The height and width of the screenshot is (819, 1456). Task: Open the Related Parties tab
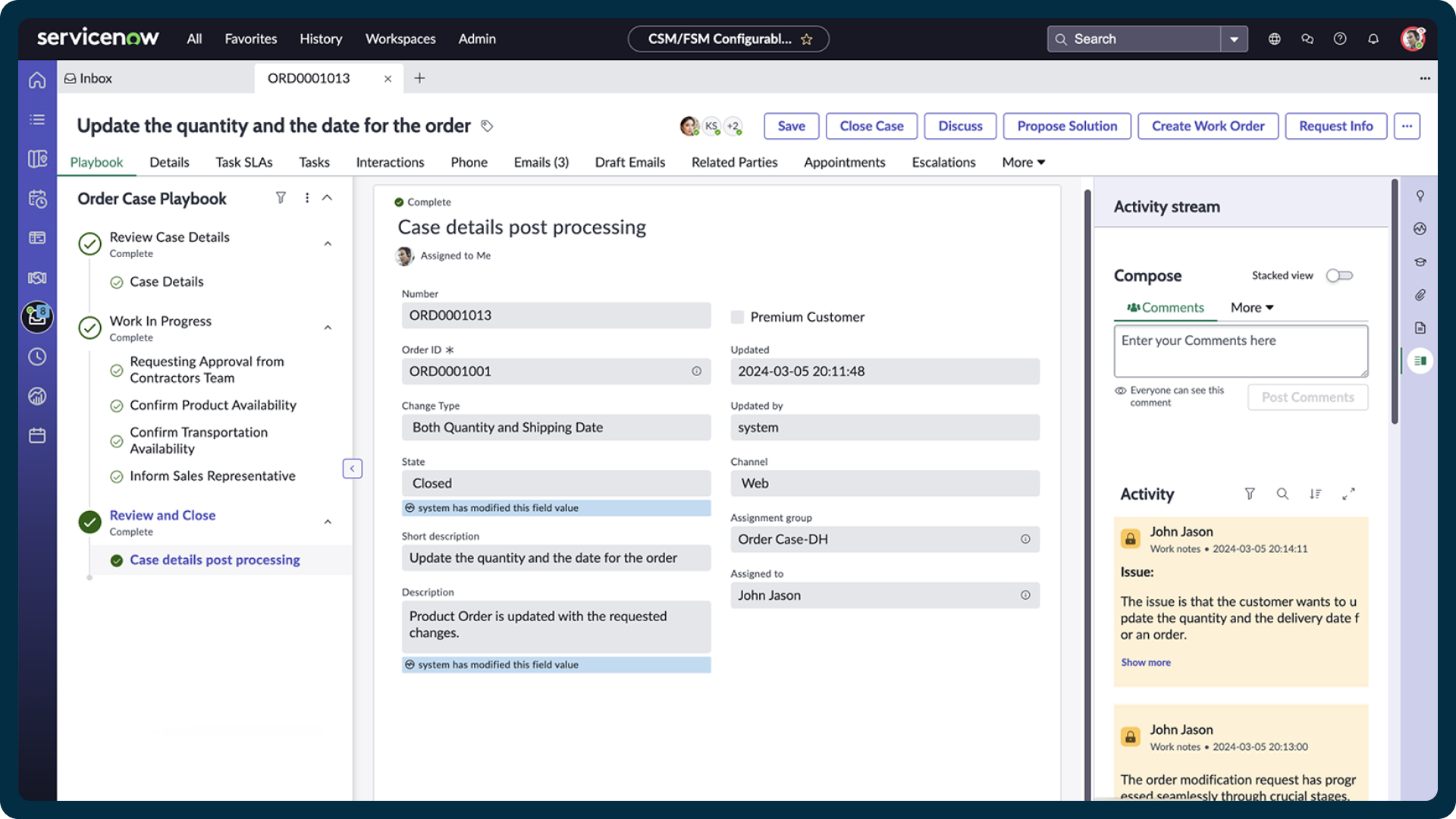pyautogui.click(x=734, y=162)
